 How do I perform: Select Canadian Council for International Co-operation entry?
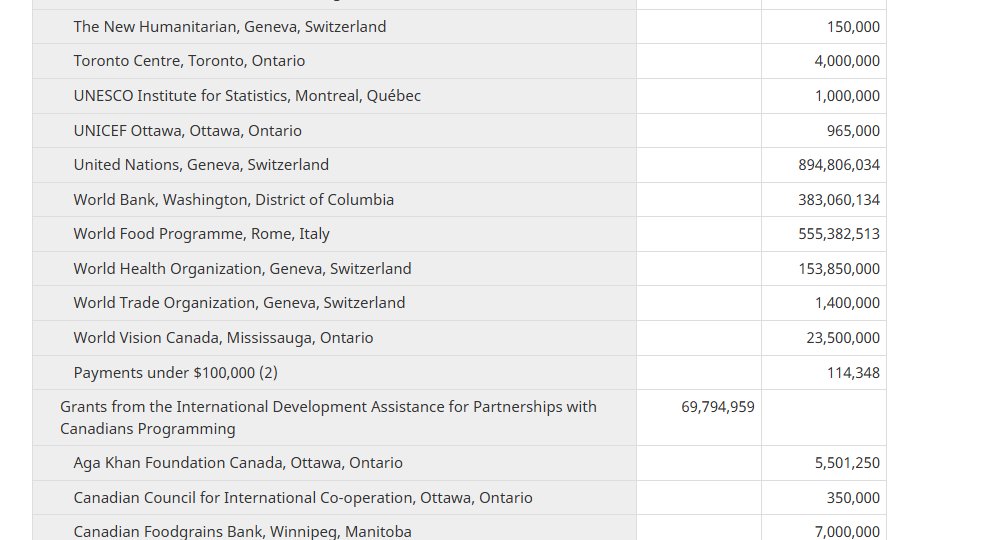coord(303,498)
